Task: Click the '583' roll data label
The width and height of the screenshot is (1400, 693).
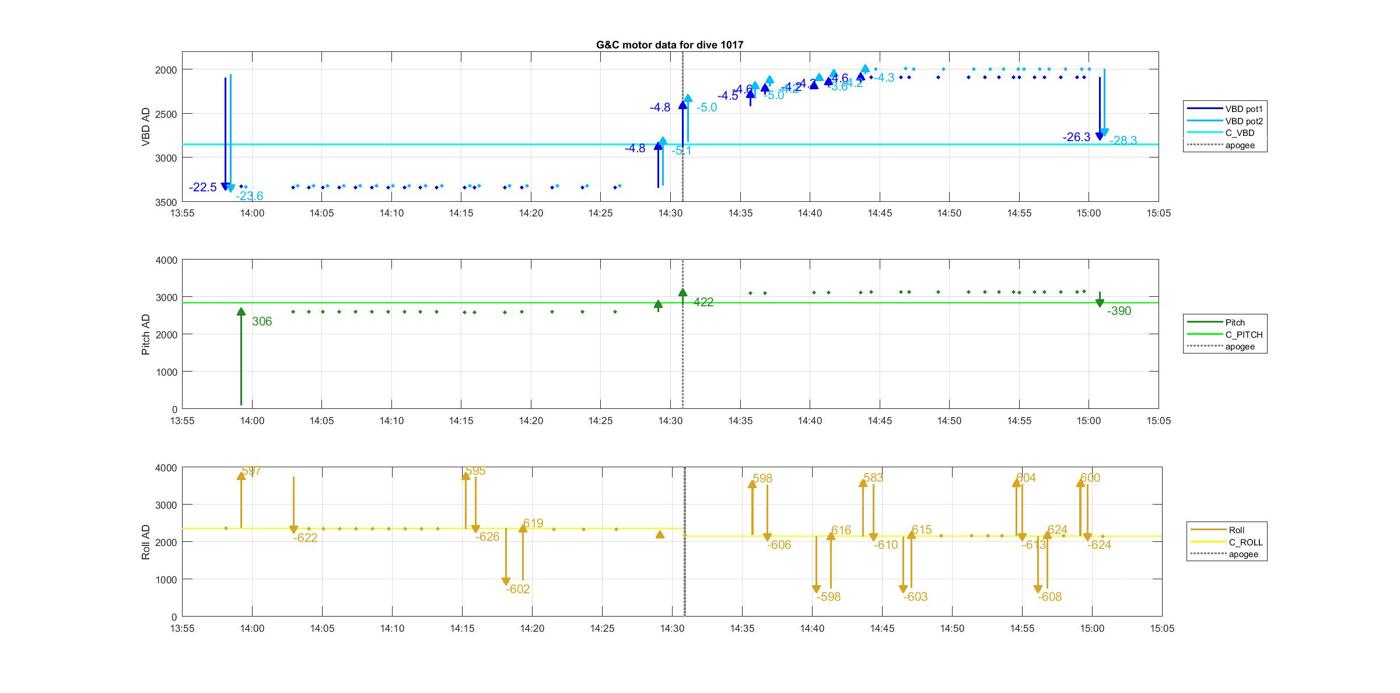Action: 873,479
